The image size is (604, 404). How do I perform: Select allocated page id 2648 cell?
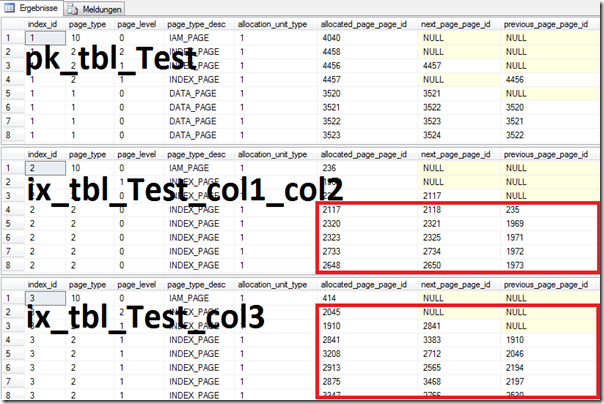pos(367,265)
